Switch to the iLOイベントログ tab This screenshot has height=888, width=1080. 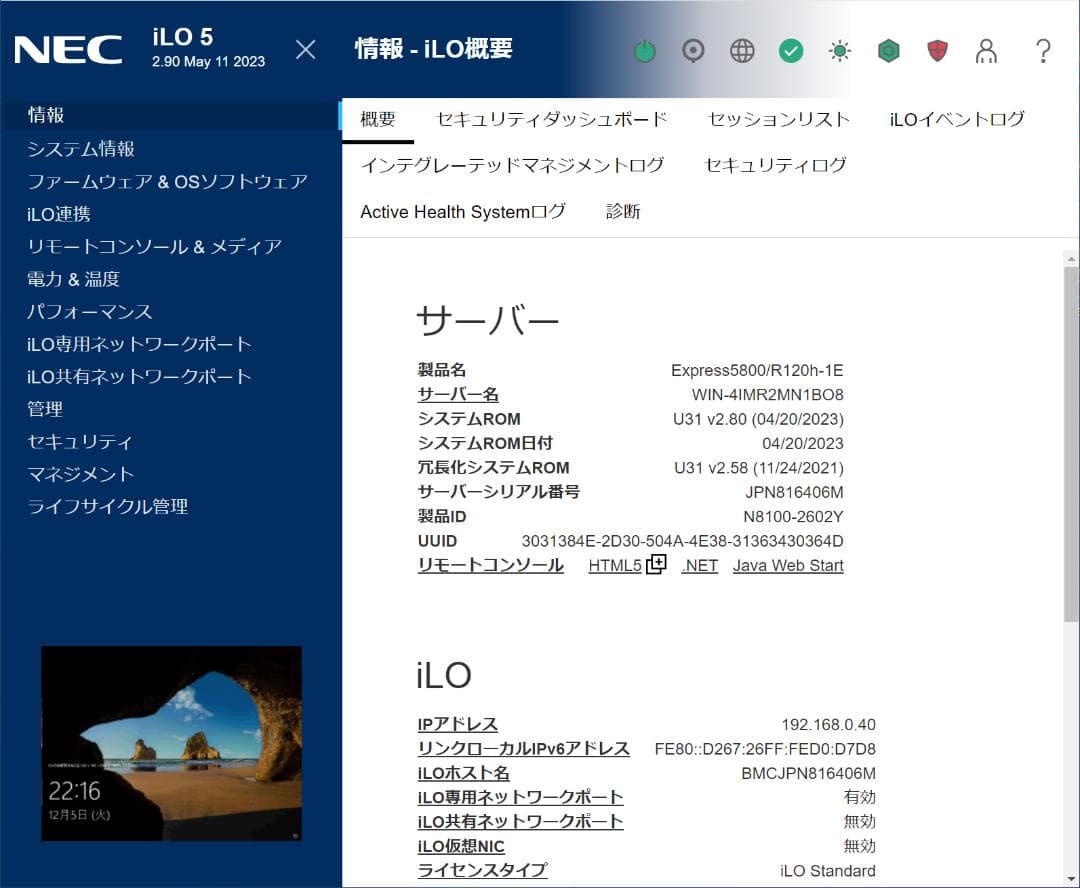click(956, 117)
